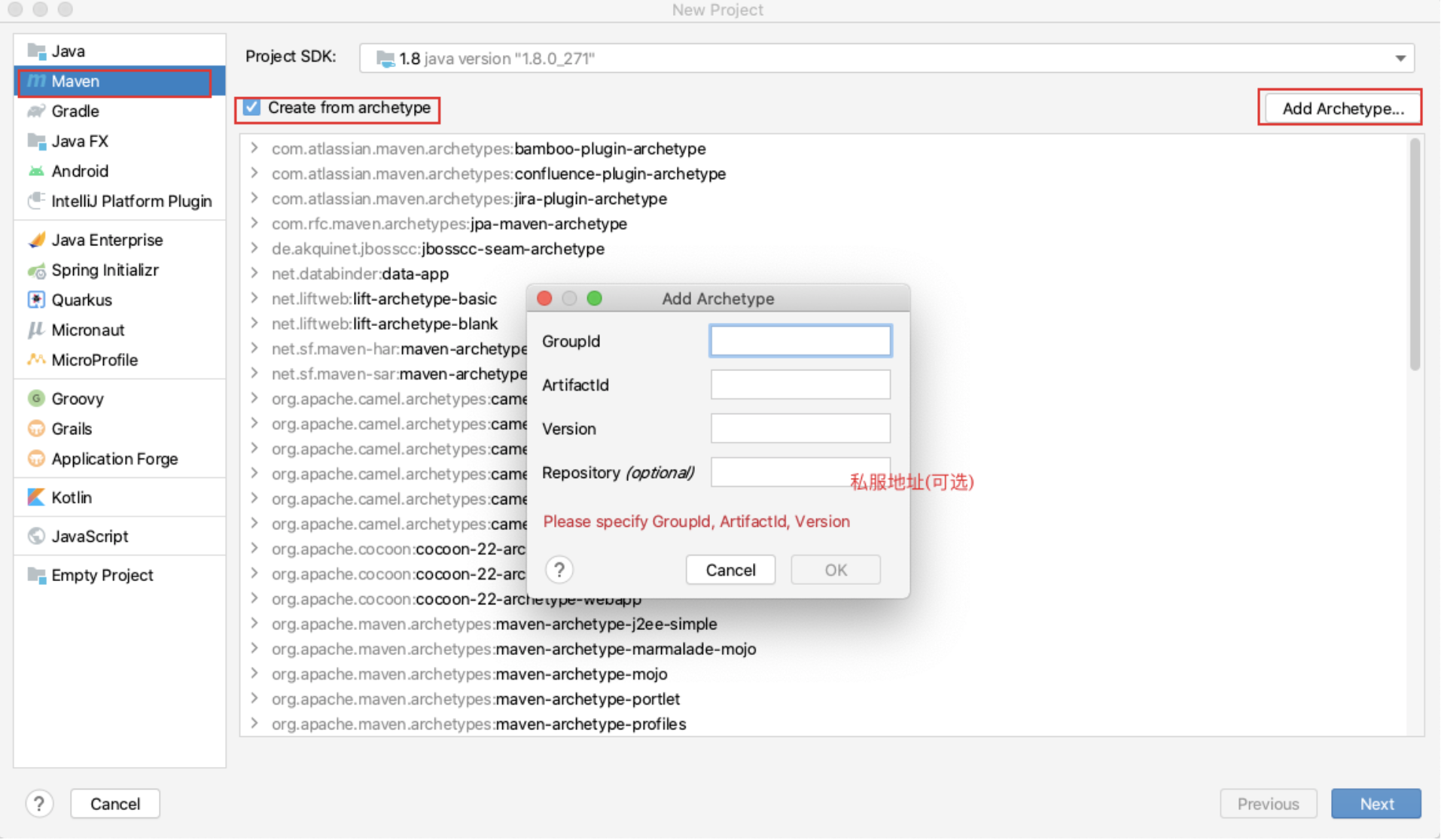Focus the Repository optional input field
1441x840 pixels.
[800, 472]
